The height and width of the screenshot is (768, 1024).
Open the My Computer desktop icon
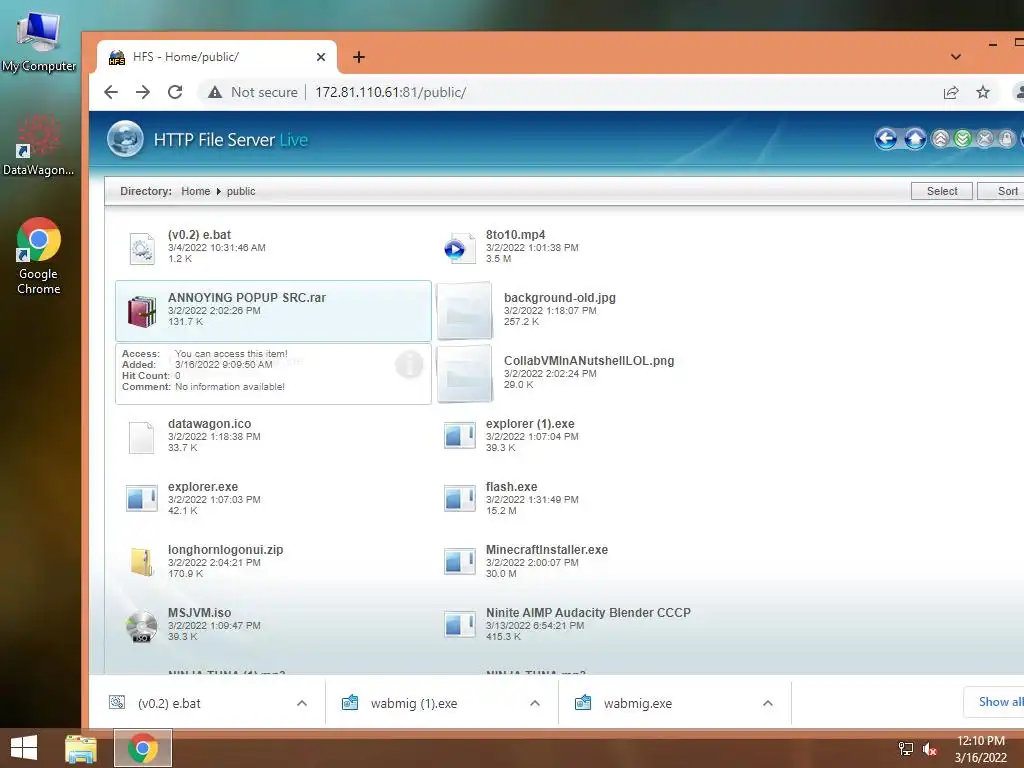(39, 40)
